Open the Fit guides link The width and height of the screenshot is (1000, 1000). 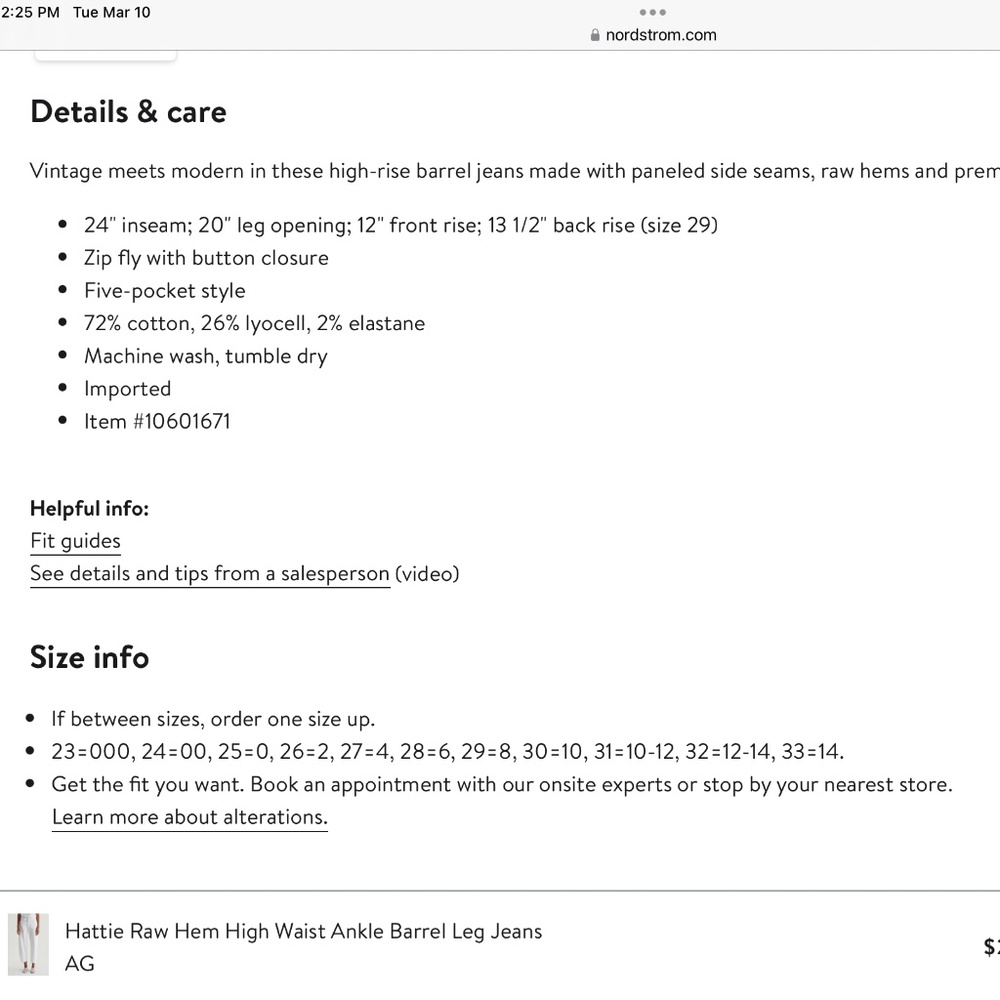click(75, 542)
